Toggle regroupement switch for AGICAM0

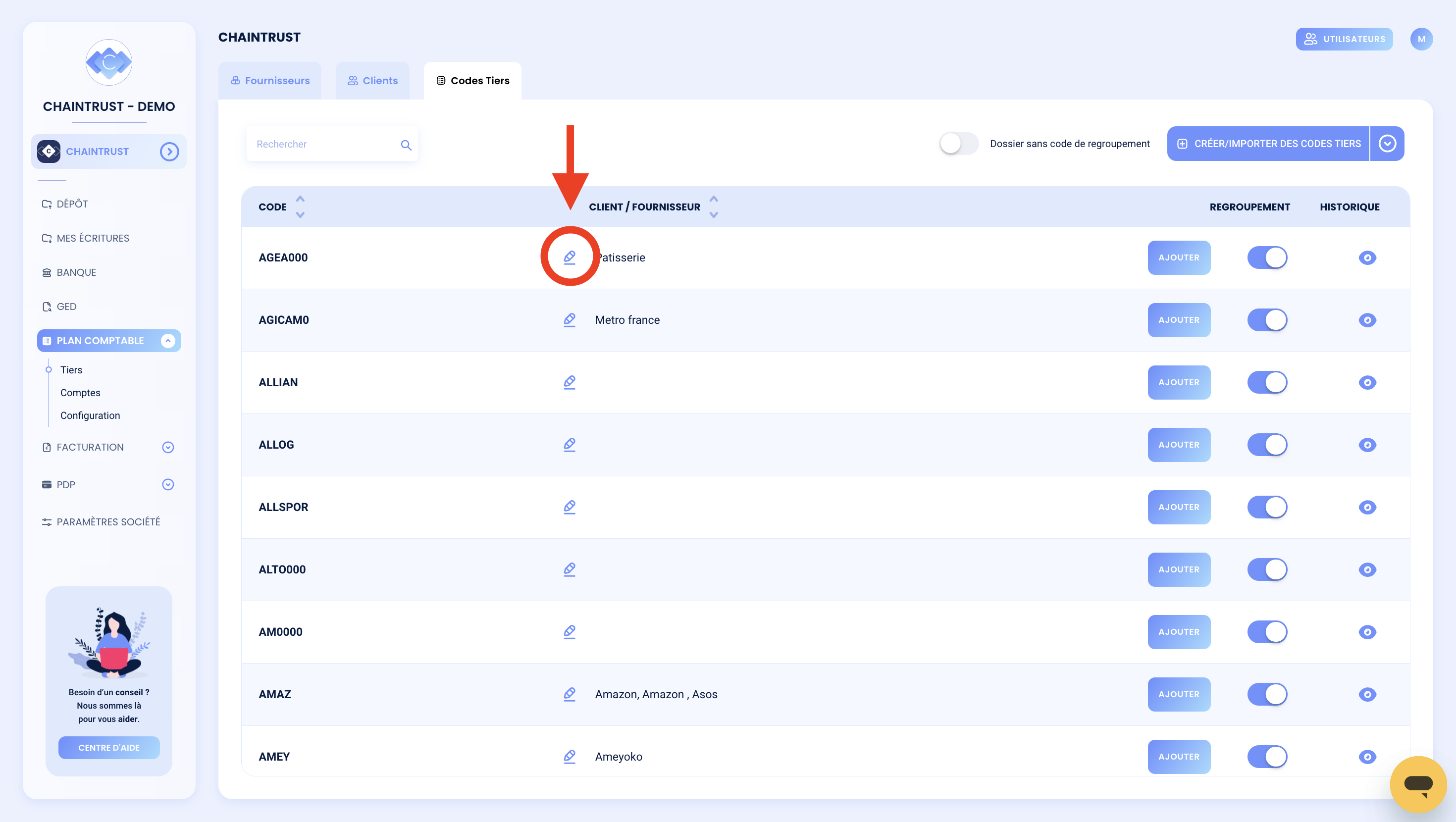pyautogui.click(x=1267, y=320)
